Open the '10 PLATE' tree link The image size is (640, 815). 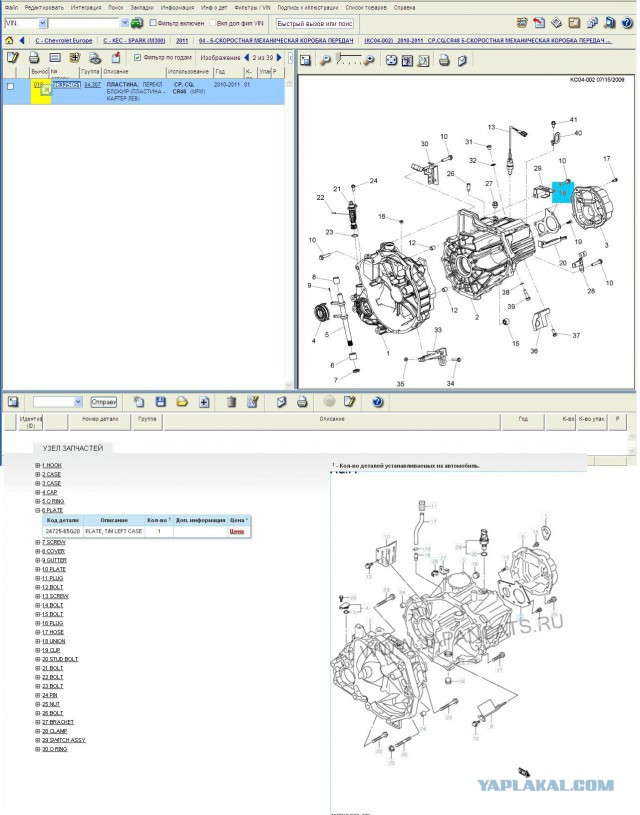54,569
